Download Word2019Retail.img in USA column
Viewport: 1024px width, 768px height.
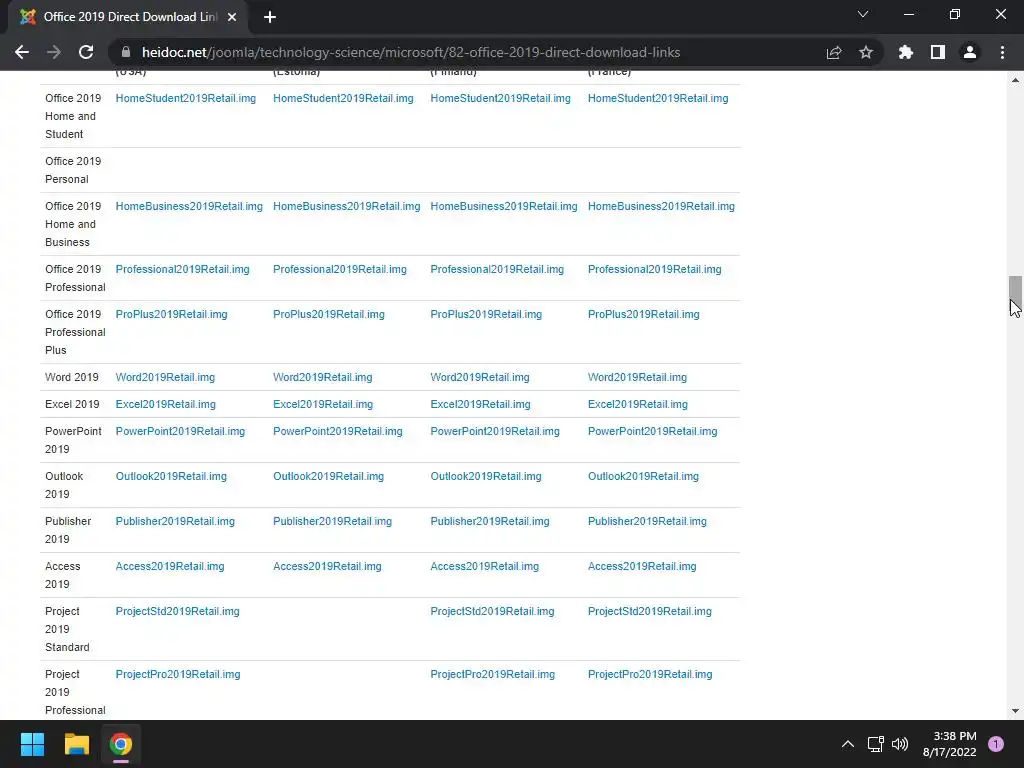point(165,377)
